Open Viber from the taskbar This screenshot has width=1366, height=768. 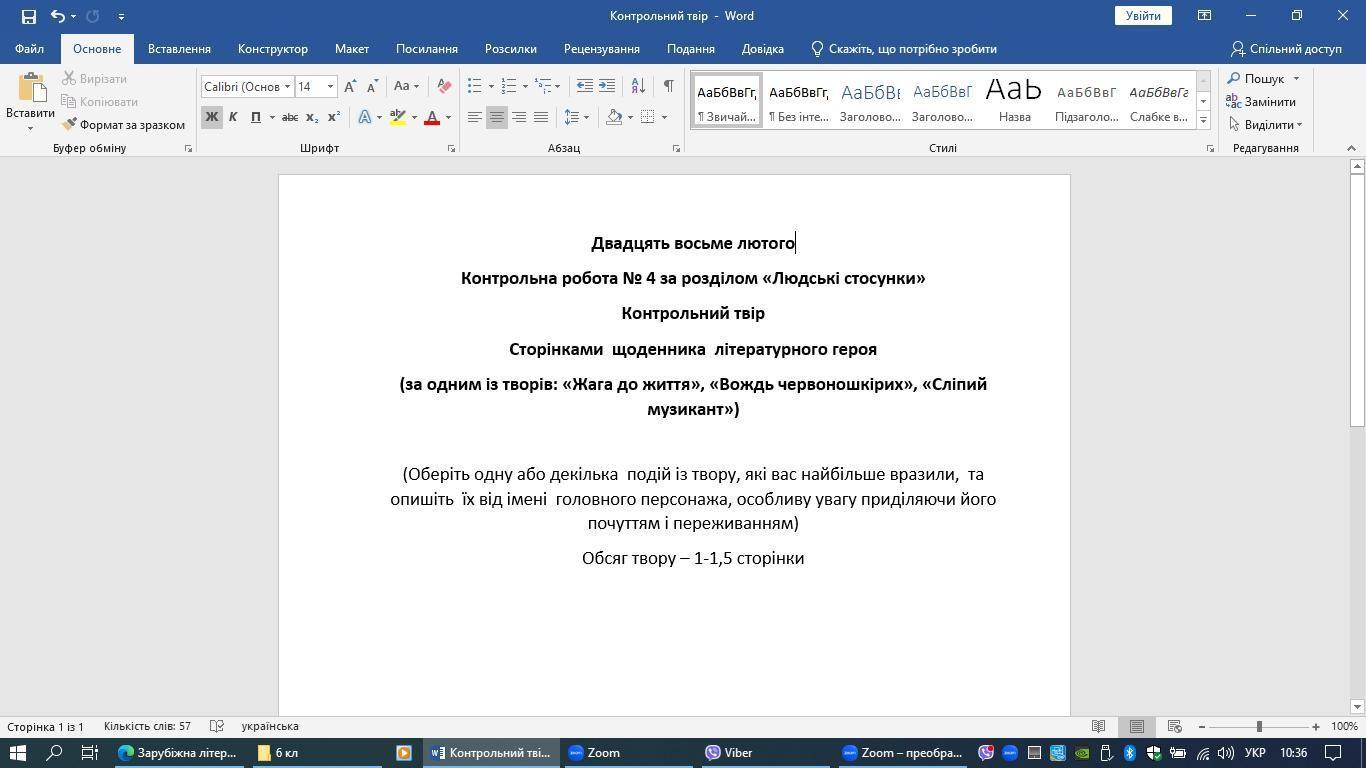(729, 753)
